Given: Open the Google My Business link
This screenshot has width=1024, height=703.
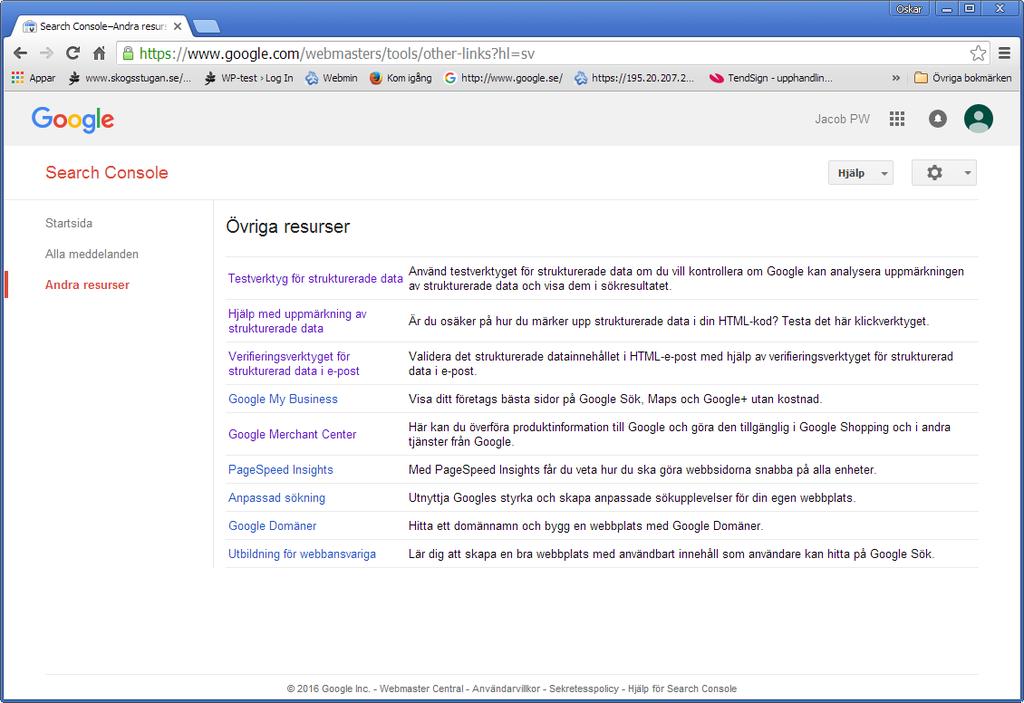Looking at the screenshot, I should tap(283, 399).
